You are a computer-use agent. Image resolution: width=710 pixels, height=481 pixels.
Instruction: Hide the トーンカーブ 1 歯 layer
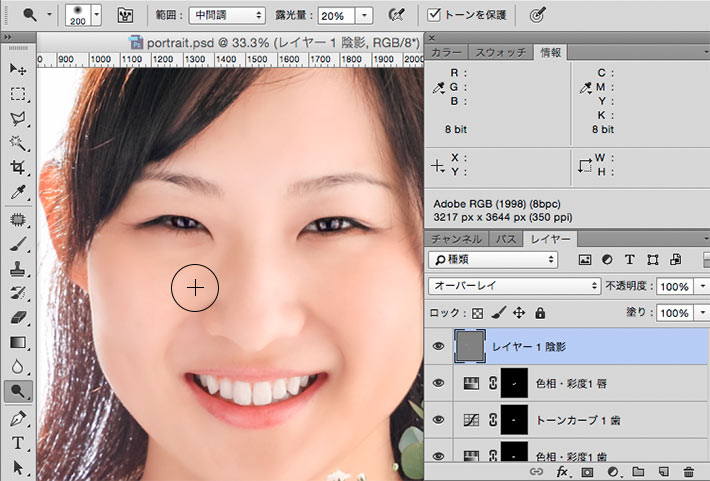pyautogui.click(x=439, y=419)
